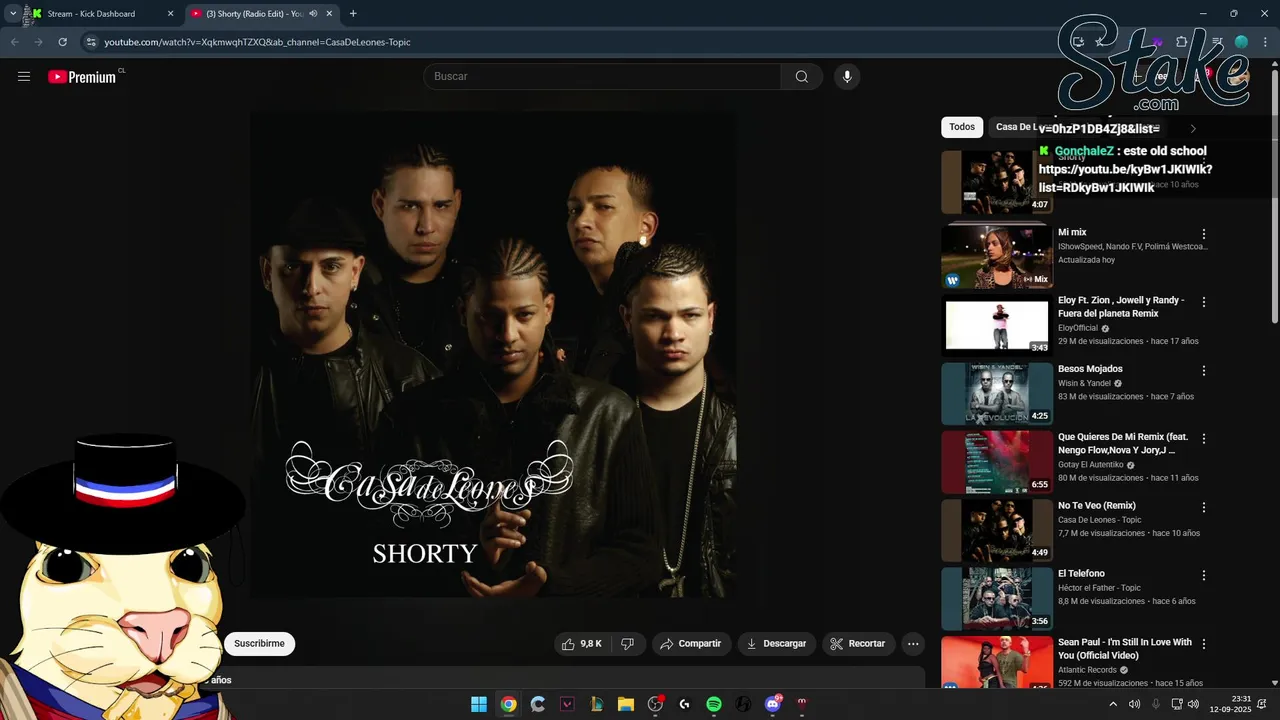Open options menu for Eloy Ft. Zion video
Screen dimensions: 1280x720
1204,302
